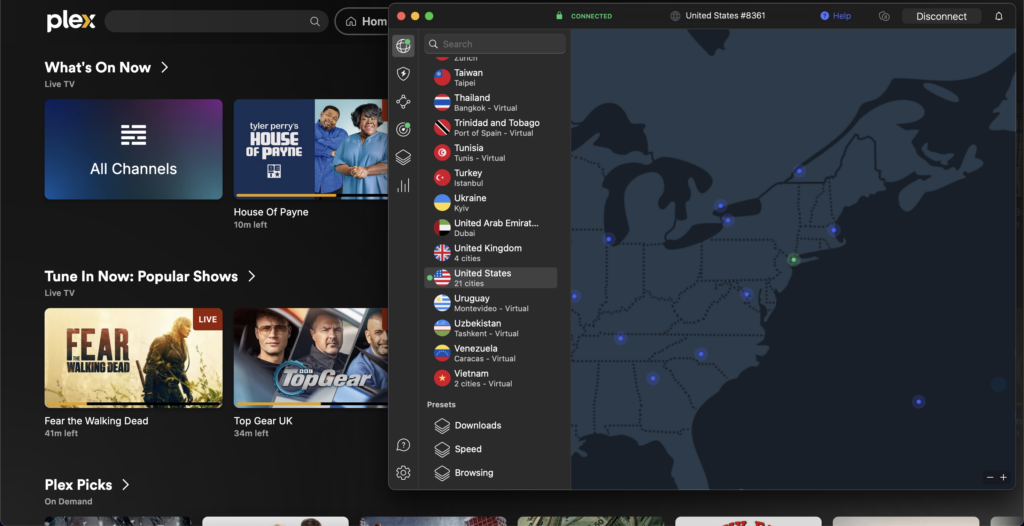Click the Top Gear UK progress bar

[x=312, y=404]
